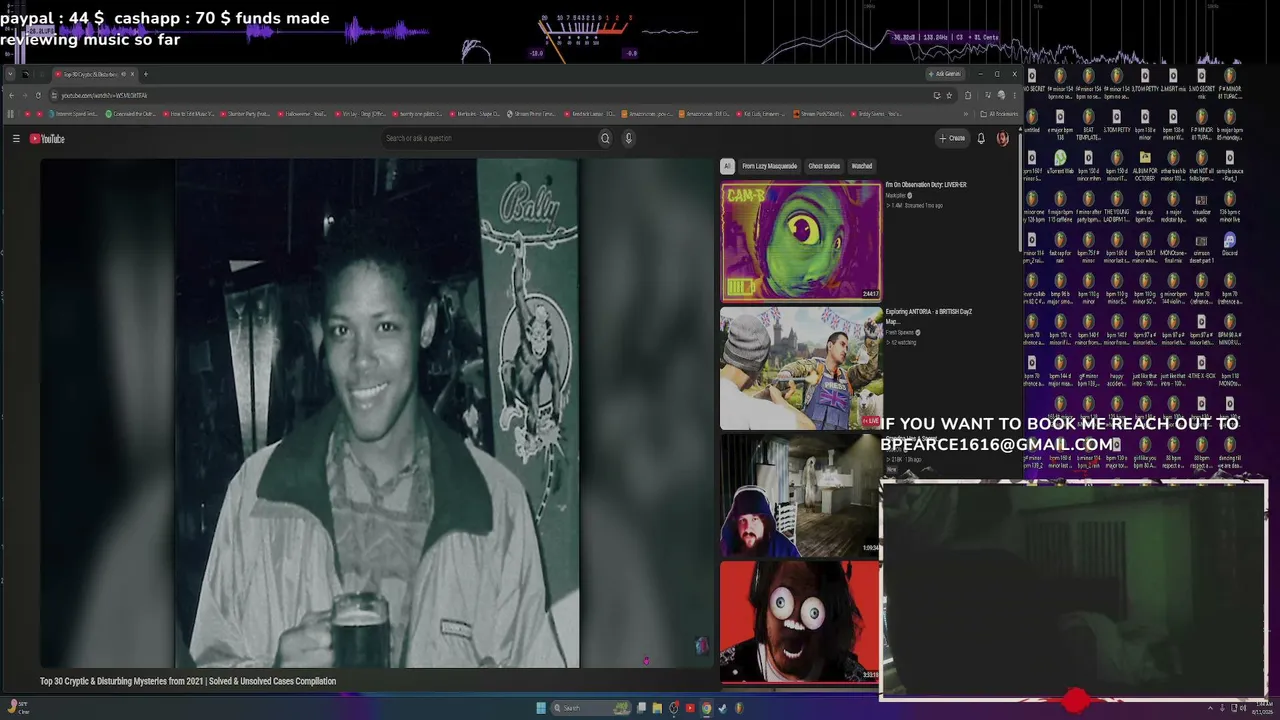Go back with the browser back arrow
This screenshot has height=720, width=1280.
coord(11,95)
